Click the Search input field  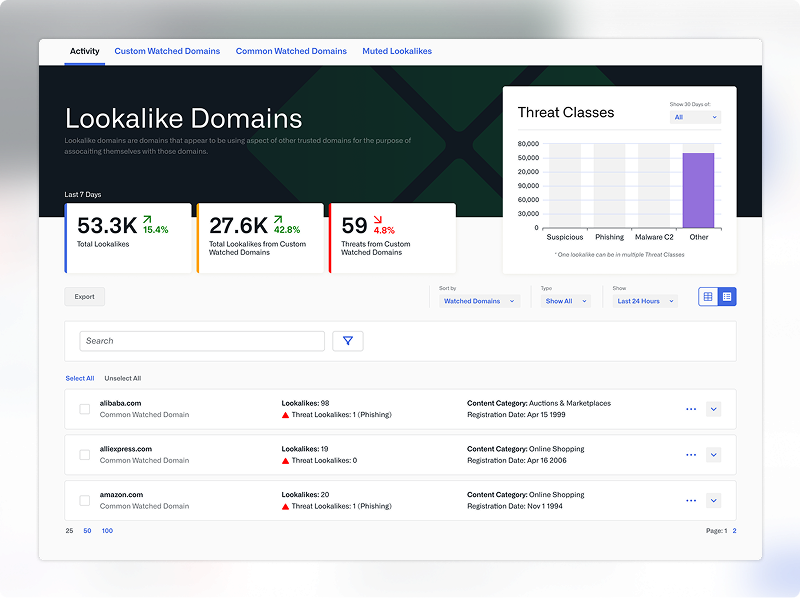(x=202, y=341)
